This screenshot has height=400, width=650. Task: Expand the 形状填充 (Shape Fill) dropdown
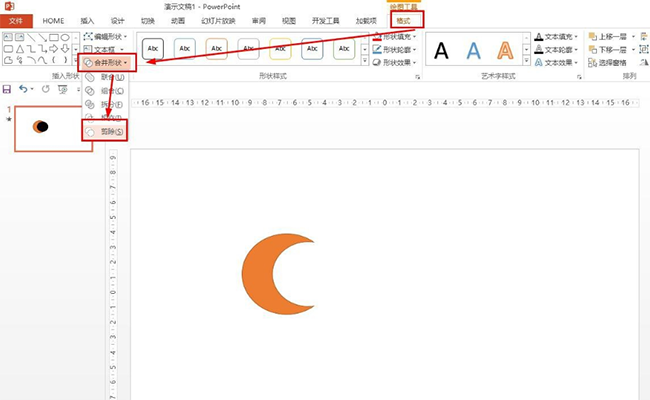pos(399,35)
